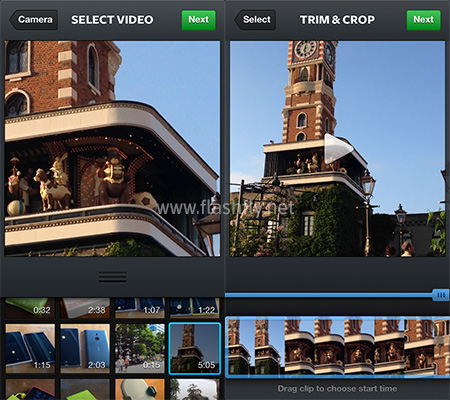Click the SELECT VIDEO title
This screenshot has height=400, width=450.
click(x=112, y=20)
